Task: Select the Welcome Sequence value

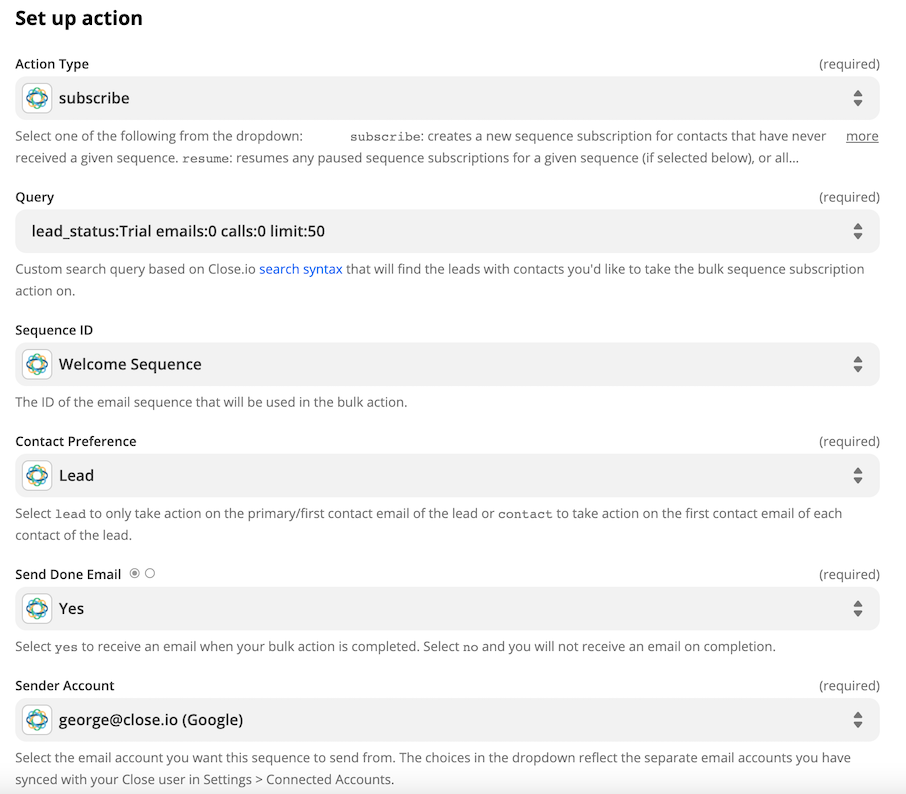Action: click(130, 364)
